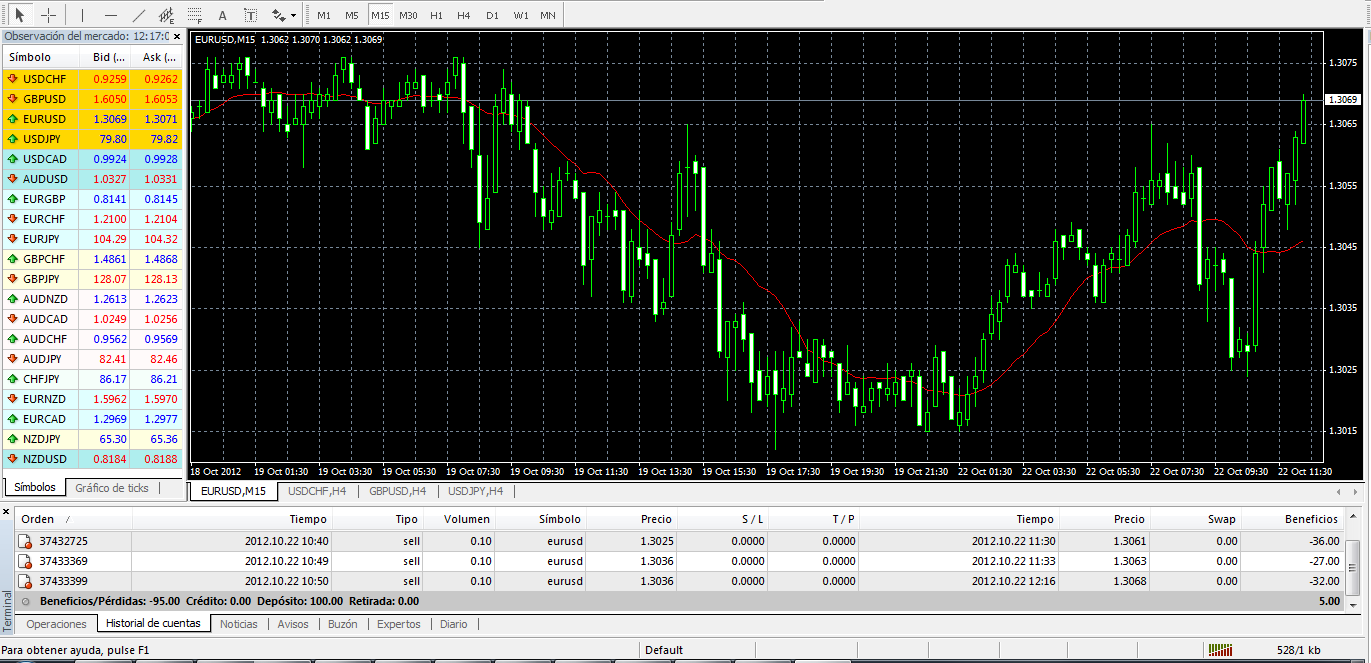Image resolution: width=1371 pixels, height=663 pixels.
Task: Click the order icon for 37433369
Action: tap(26, 561)
